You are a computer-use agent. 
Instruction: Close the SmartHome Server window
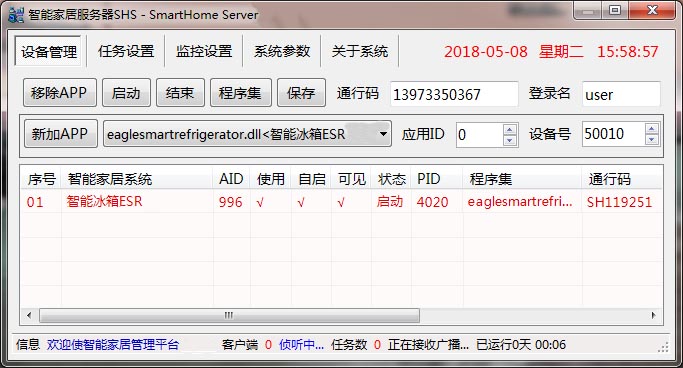click(652, 10)
